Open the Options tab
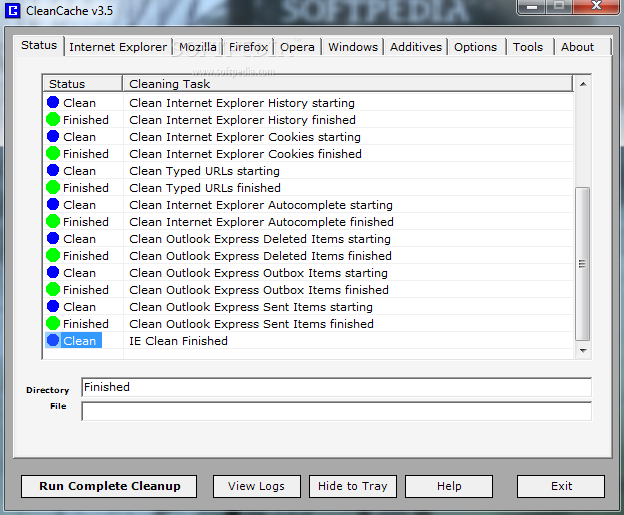624x515 pixels. [x=476, y=47]
